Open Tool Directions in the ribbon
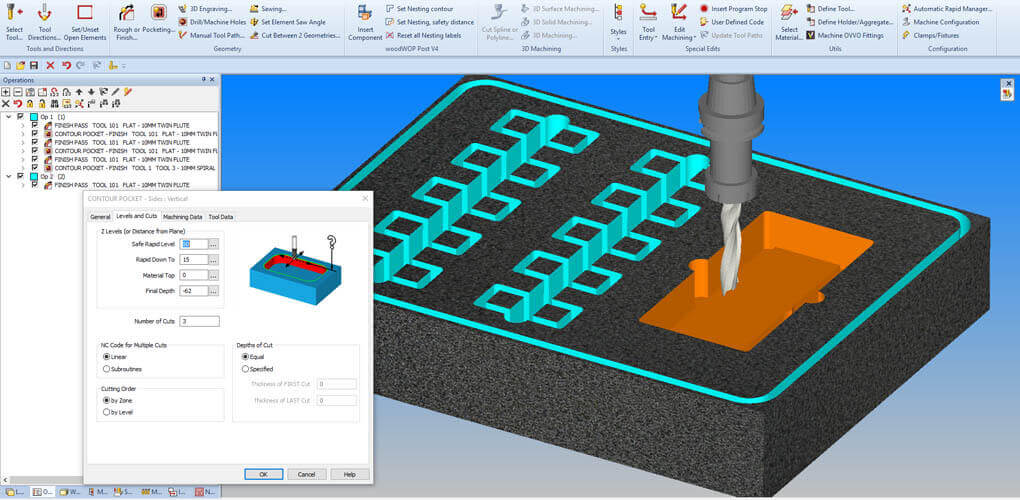Viewport: 1020px width, 500px height. click(x=44, y=14)
